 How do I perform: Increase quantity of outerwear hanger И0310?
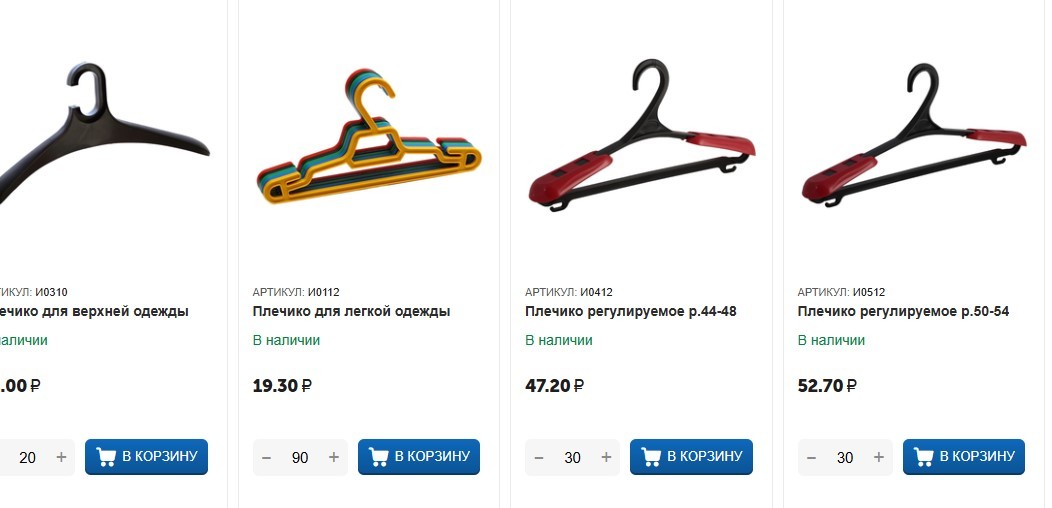point(61,458)
